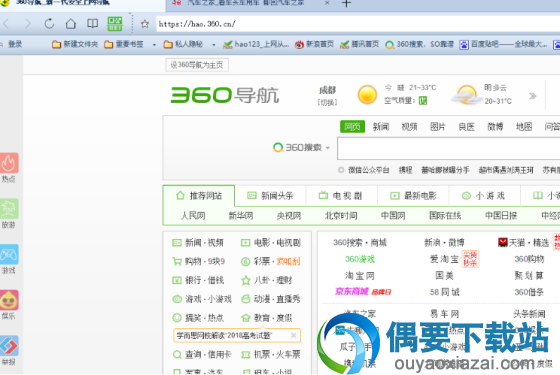Select the 图片 search tab
This screenshot has height=375, width=560.
click(438, 126)
